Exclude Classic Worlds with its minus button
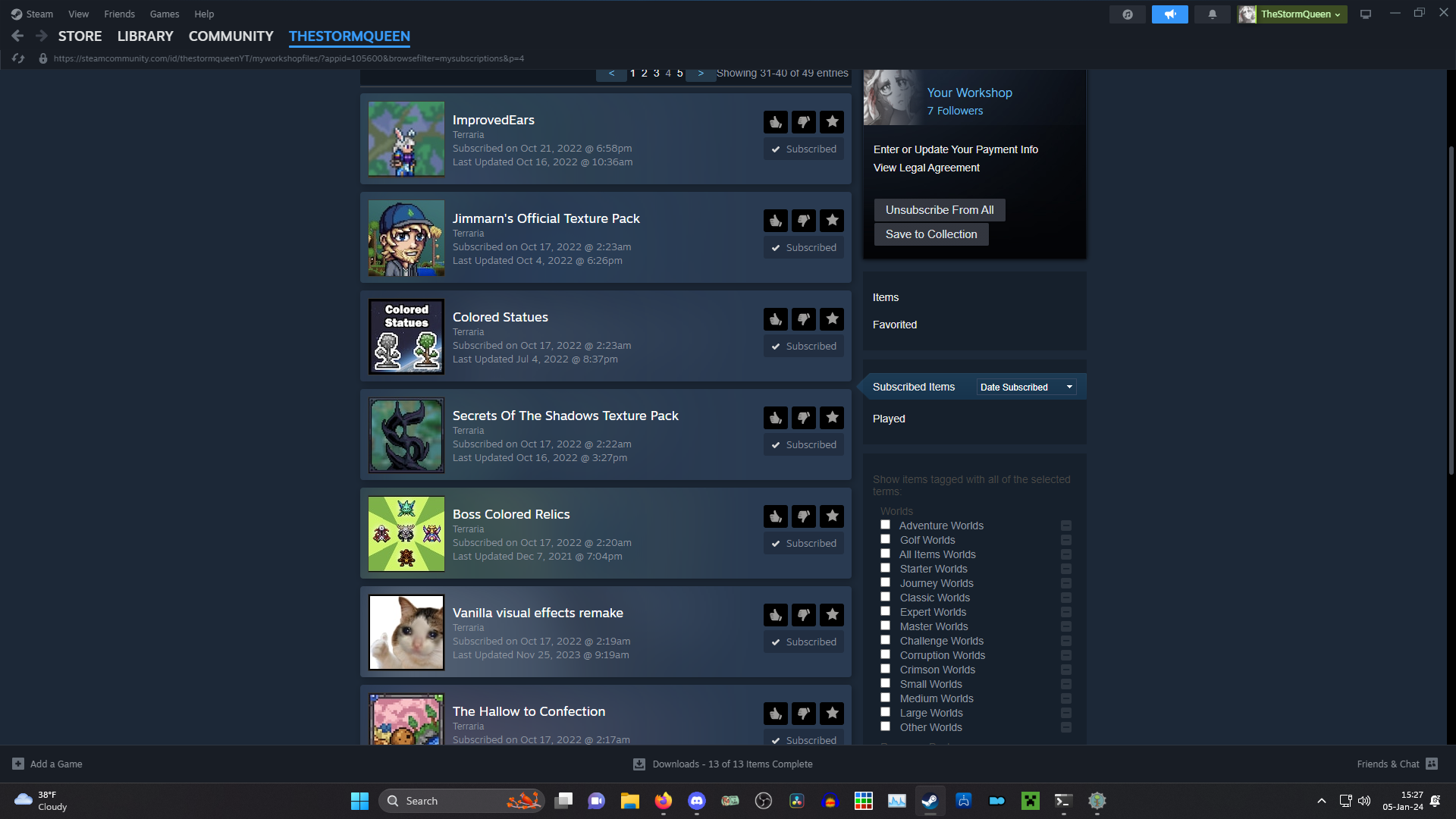The image size is (1456, 819). [1066, 598]
